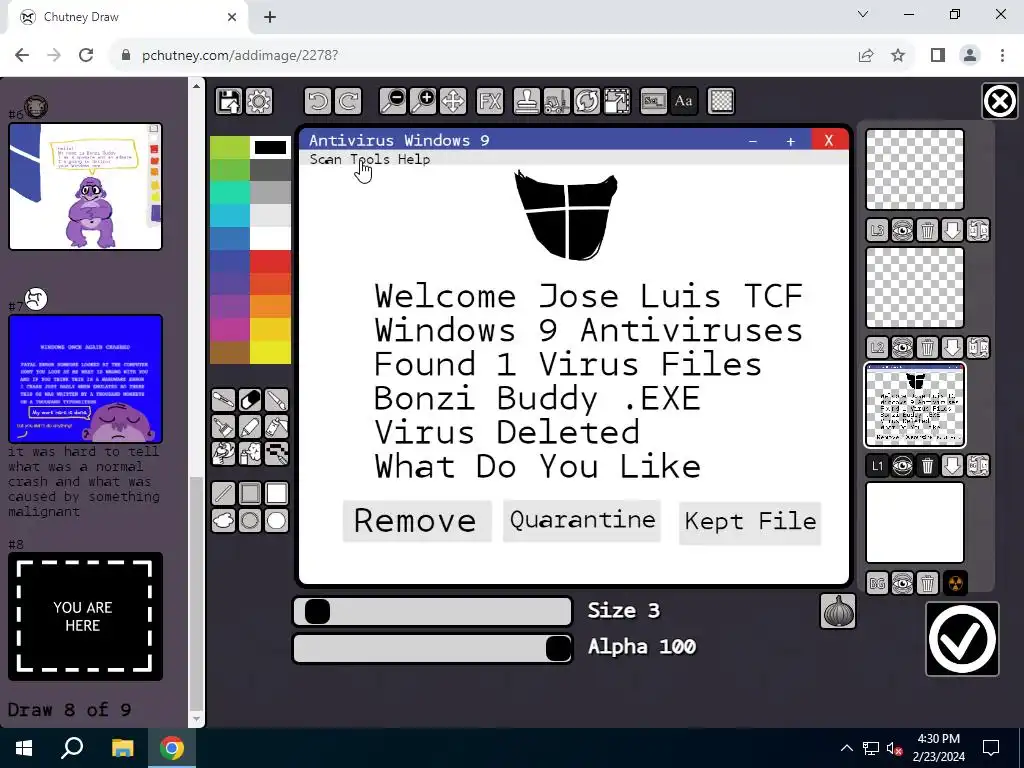The height and width of the screenshot is (768, 1024).
Task: Pick the red color swatch
Action: pyautogui.click(x=270, y=261)
